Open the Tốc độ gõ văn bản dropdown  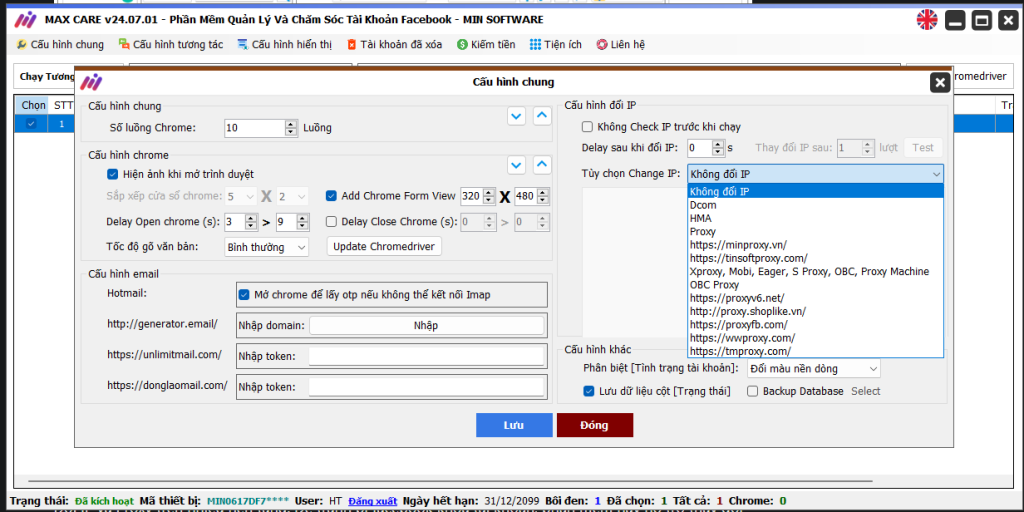click(266, 247)
